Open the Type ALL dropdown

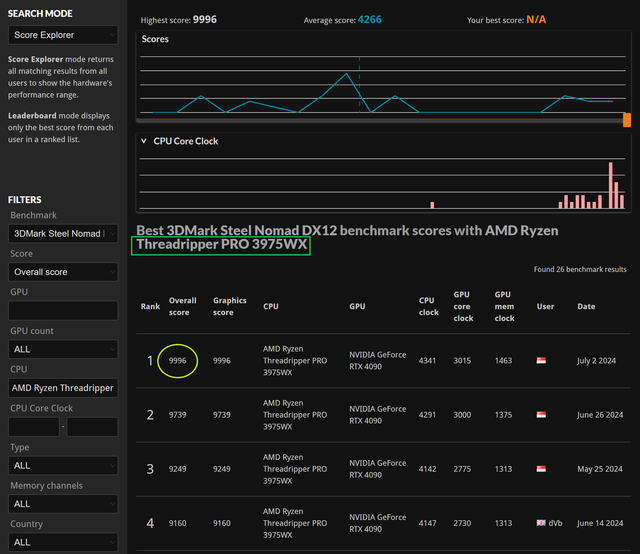point(63,465)
